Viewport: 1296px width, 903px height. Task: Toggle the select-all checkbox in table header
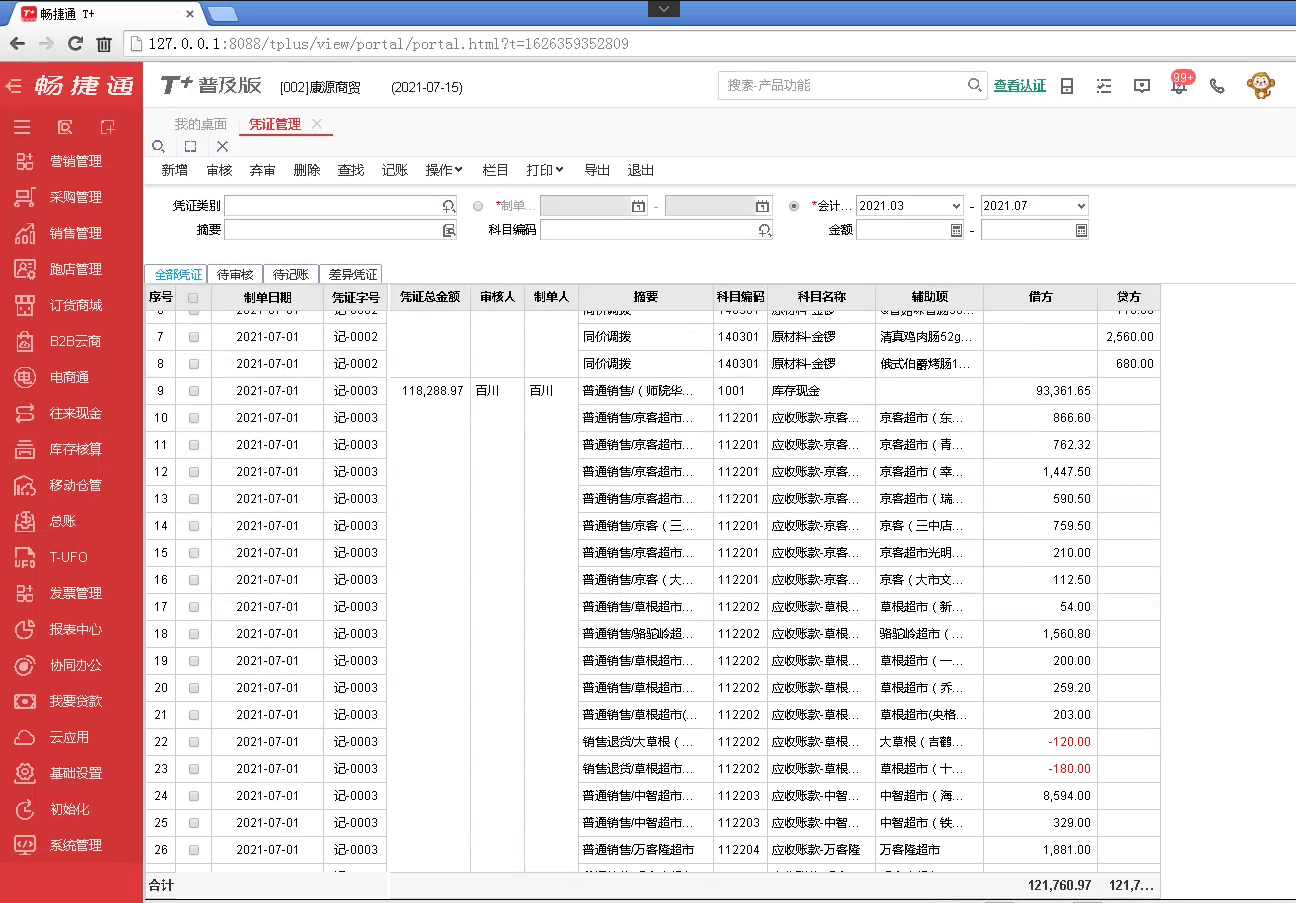pyautogui.click(x=193, y=297)
